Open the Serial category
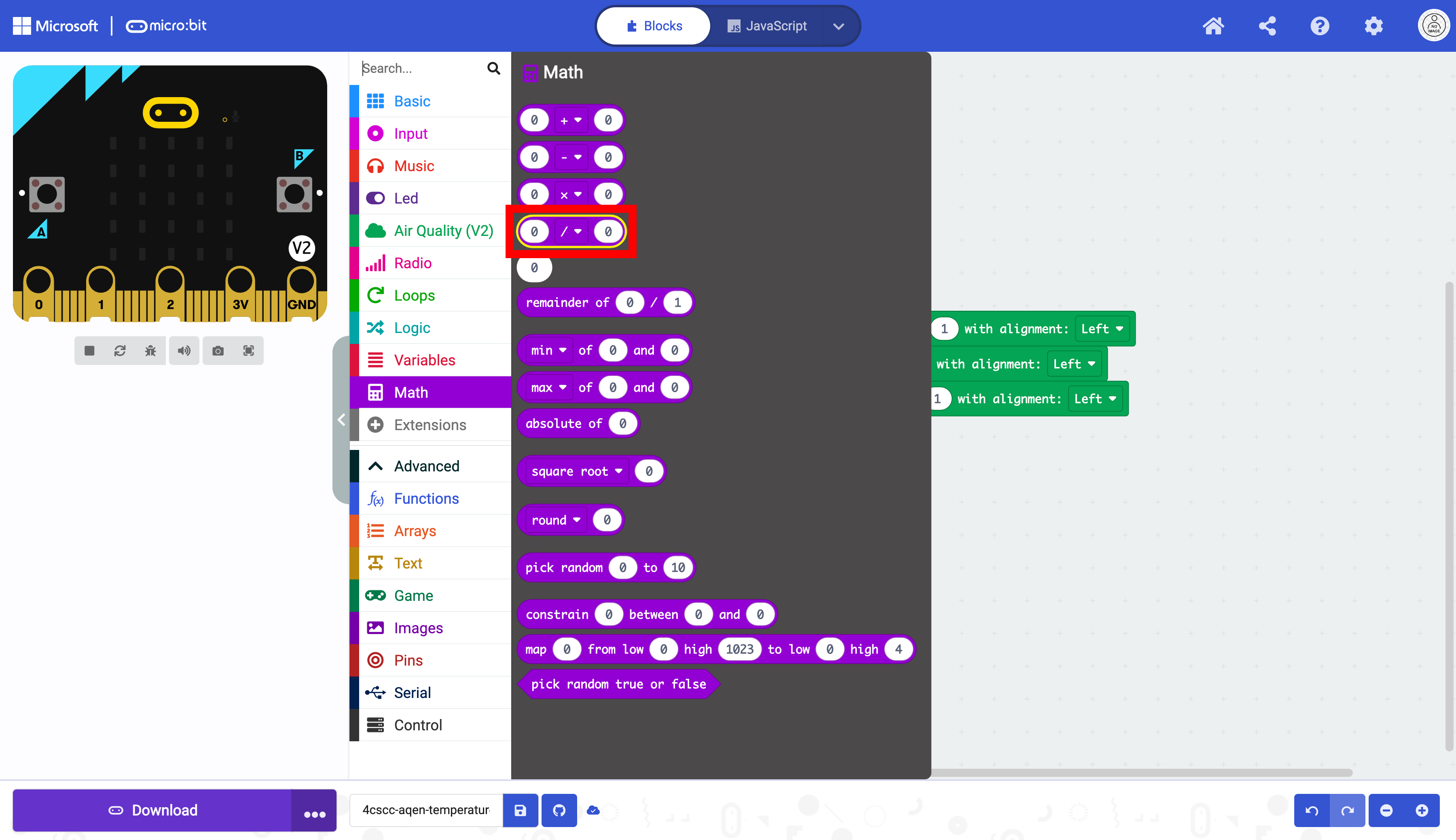This screenshot has width=1456, height=840. click(x=430, y=693)
